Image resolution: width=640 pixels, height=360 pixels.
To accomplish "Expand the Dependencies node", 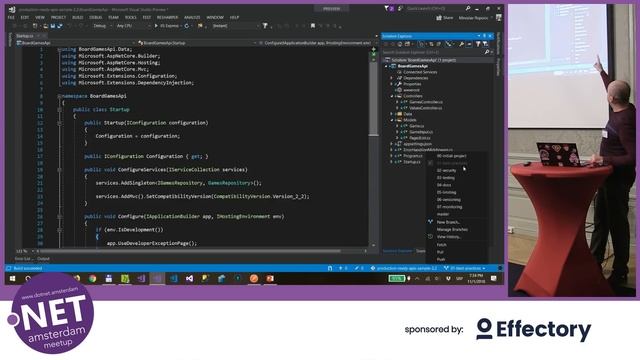I will tap(392, 78).
